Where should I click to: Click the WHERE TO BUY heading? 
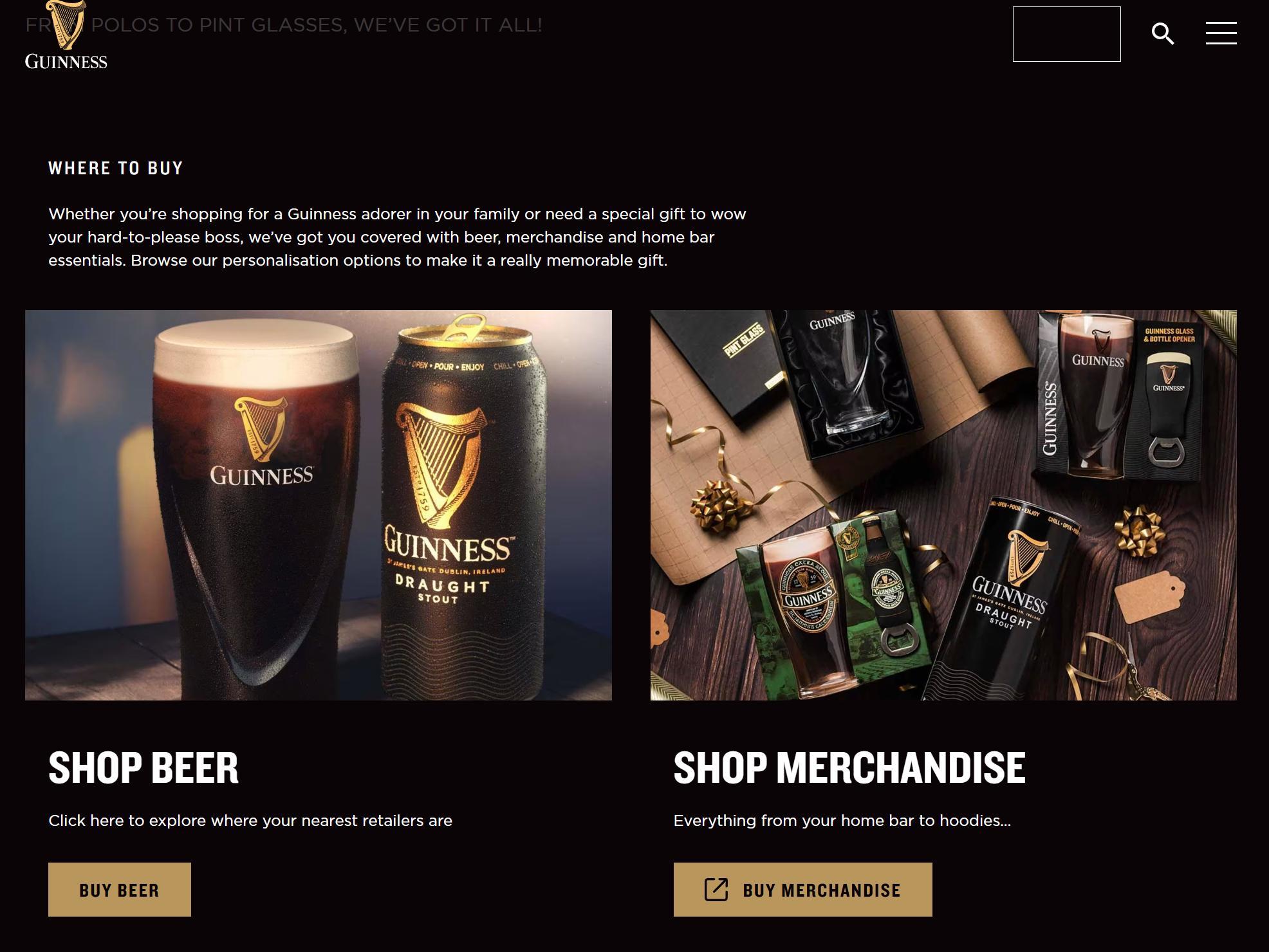pos(116,169)
